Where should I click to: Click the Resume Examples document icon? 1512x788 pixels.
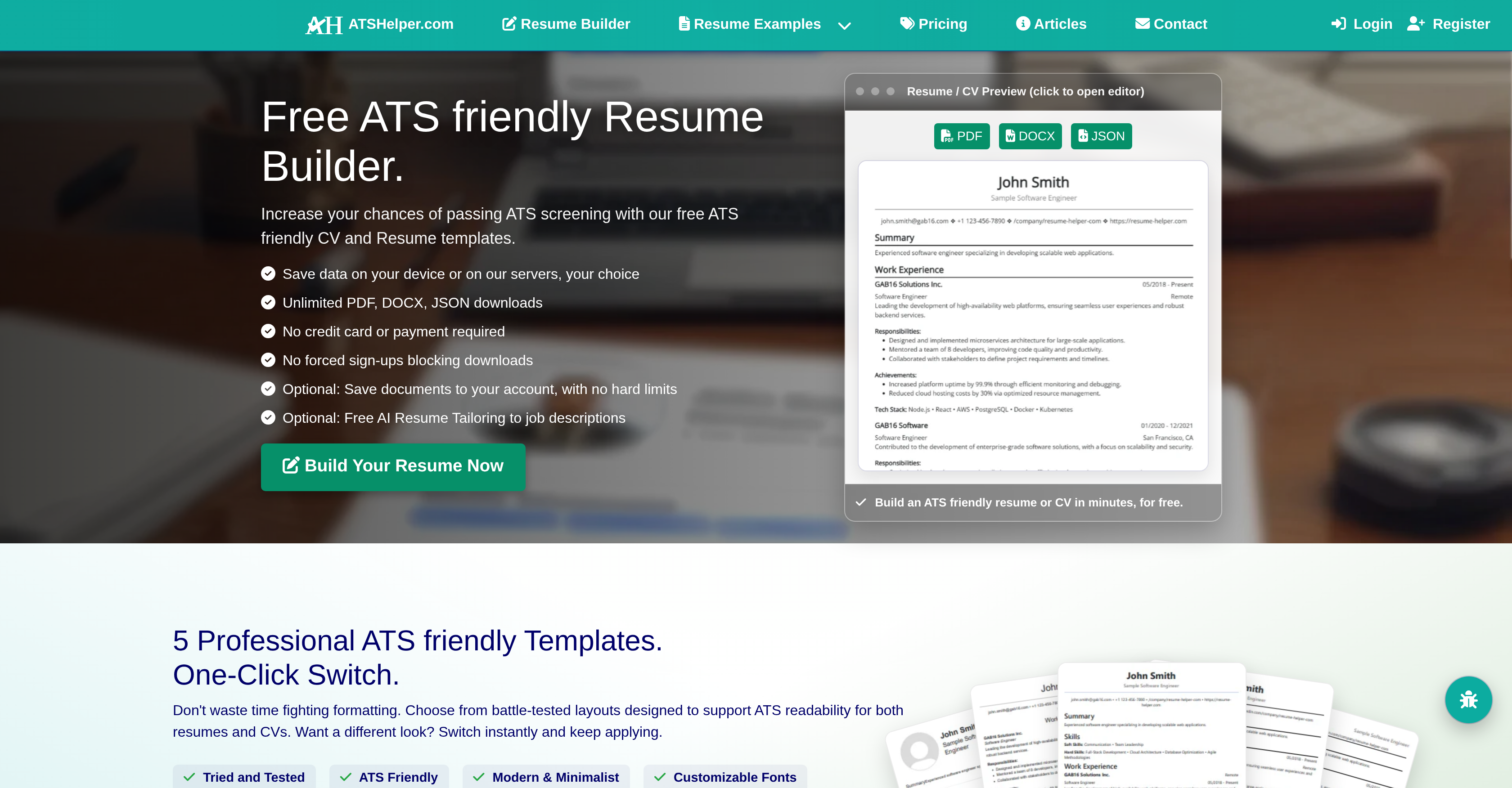coord(684,23)
